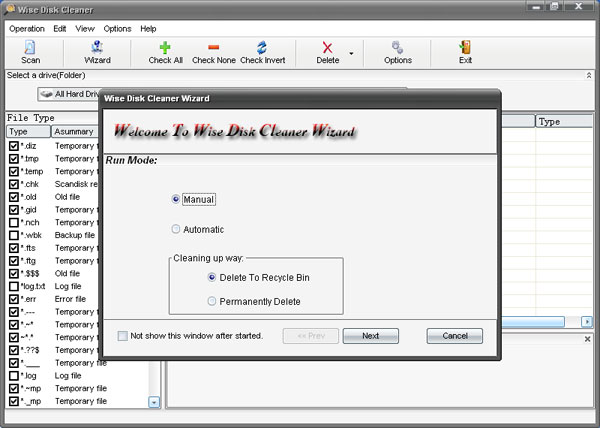
Task: Check the *.nch file type
Action: [x=14, y=222]
